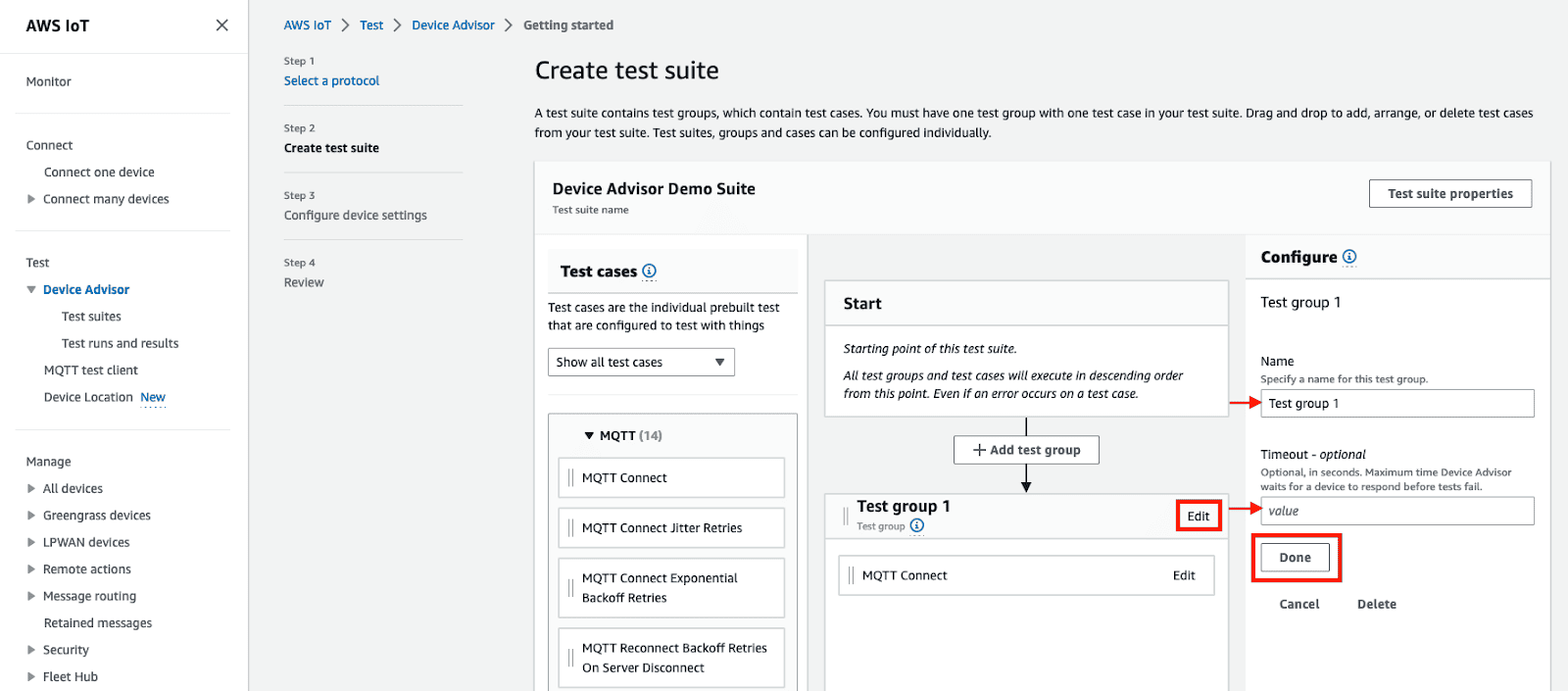Open Monitor from the sidebar
This screenshot has width=1568, height=691.
pos(48,81)
